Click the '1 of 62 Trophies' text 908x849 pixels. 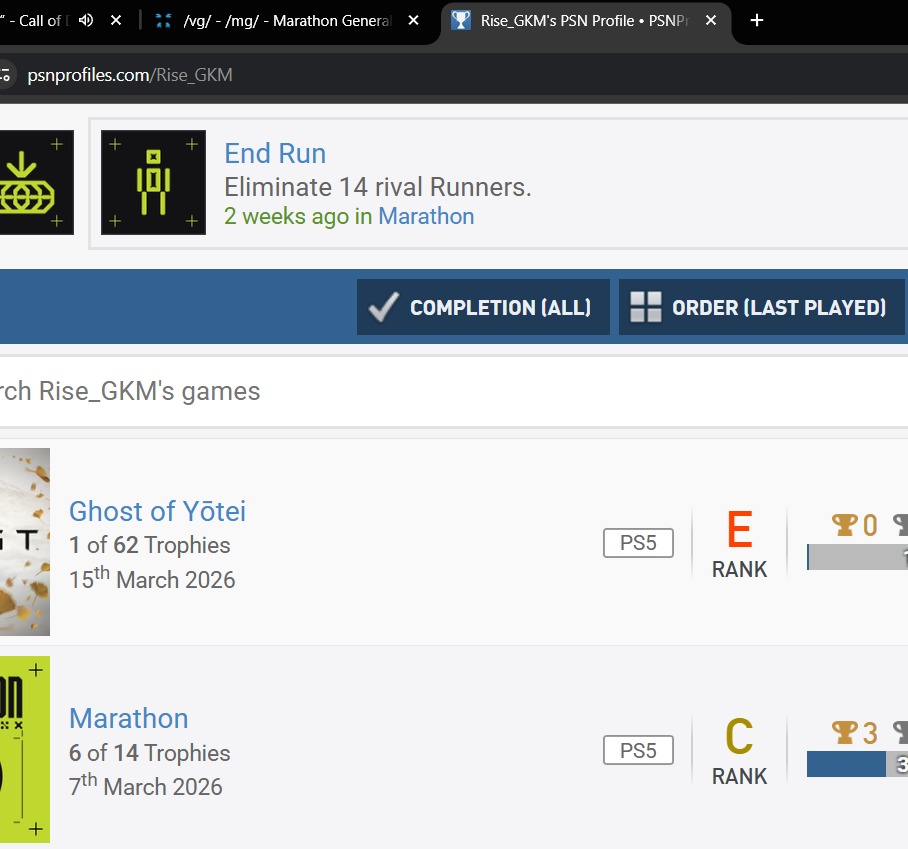tap(150, 545)
